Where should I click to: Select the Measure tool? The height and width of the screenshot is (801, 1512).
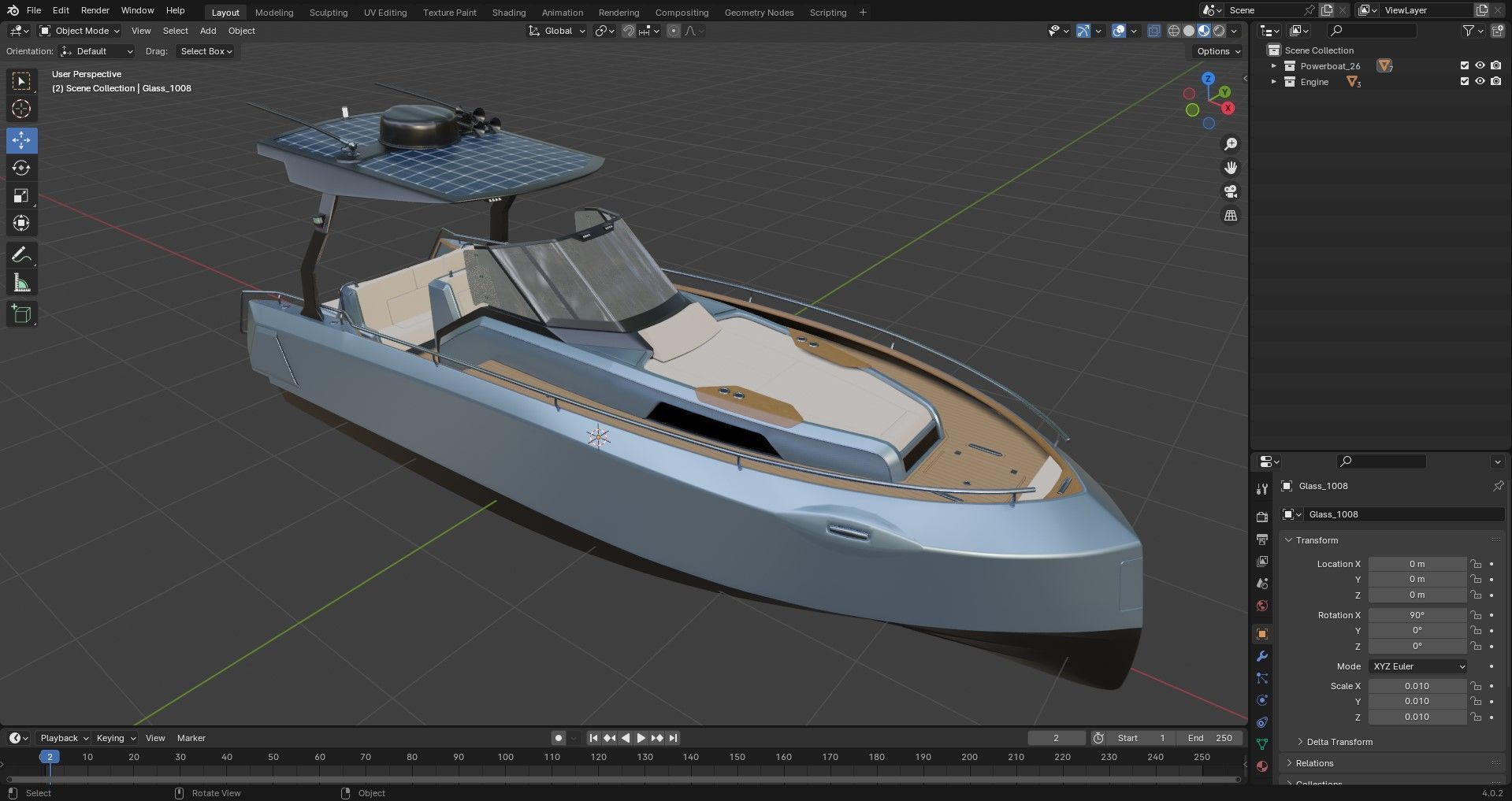coord(21,283)
